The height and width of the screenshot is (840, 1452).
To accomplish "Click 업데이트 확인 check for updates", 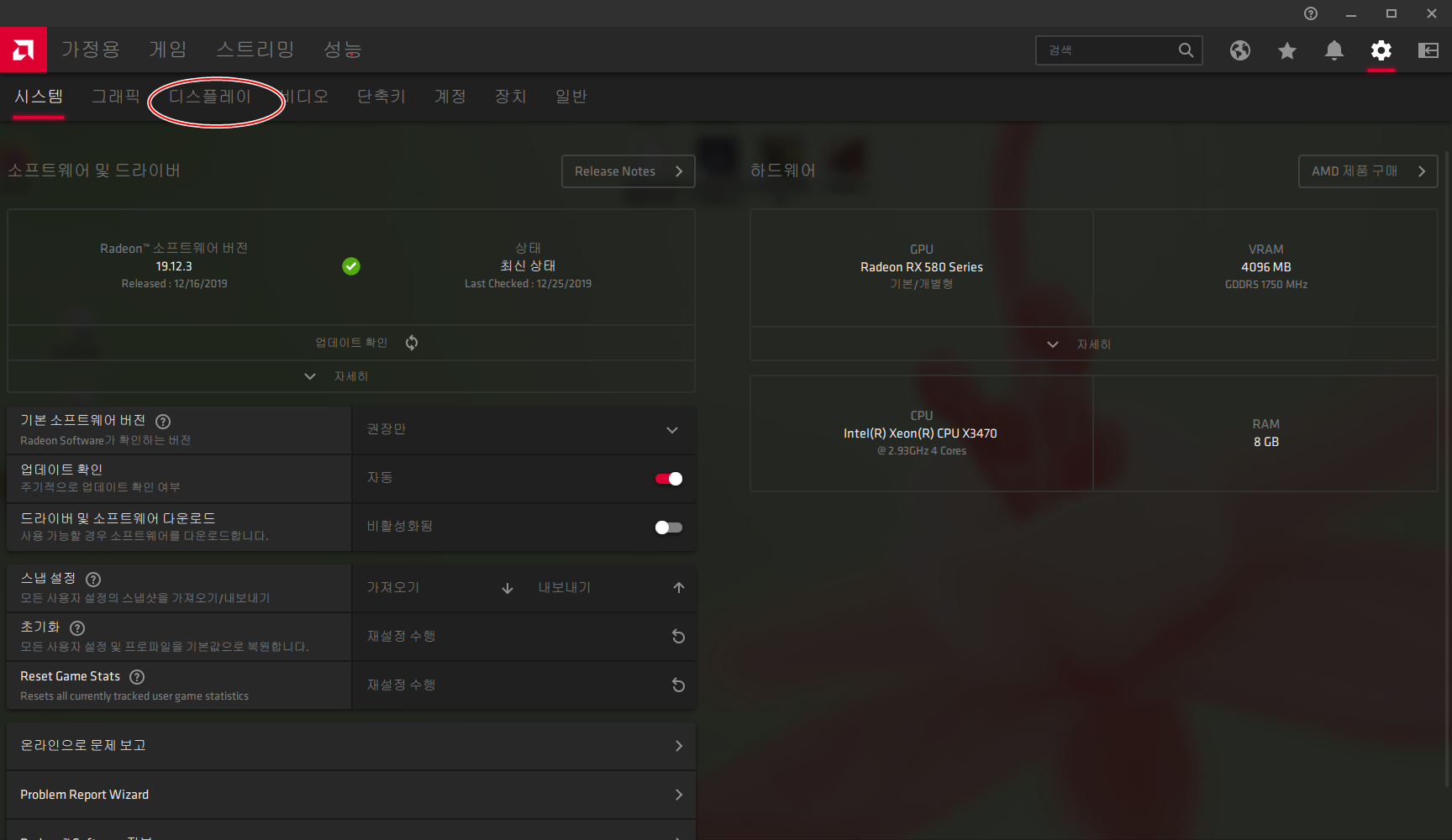I will pos(351,343).
